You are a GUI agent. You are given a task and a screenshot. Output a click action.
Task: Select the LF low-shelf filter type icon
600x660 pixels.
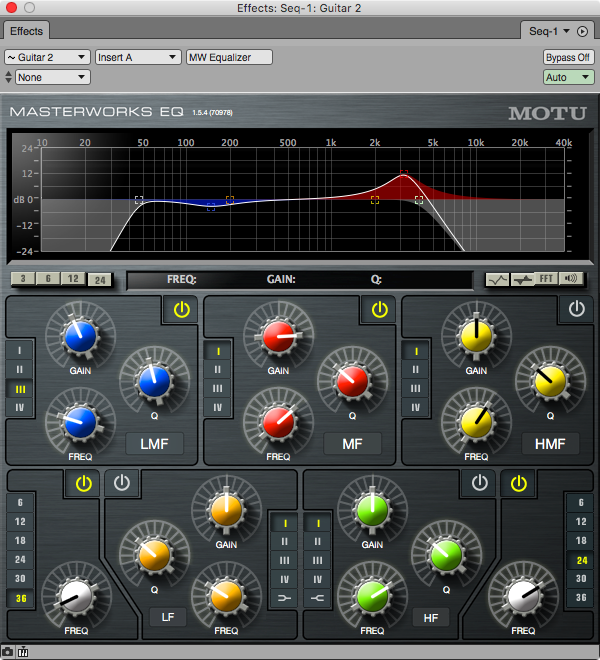tap(284, 598)
